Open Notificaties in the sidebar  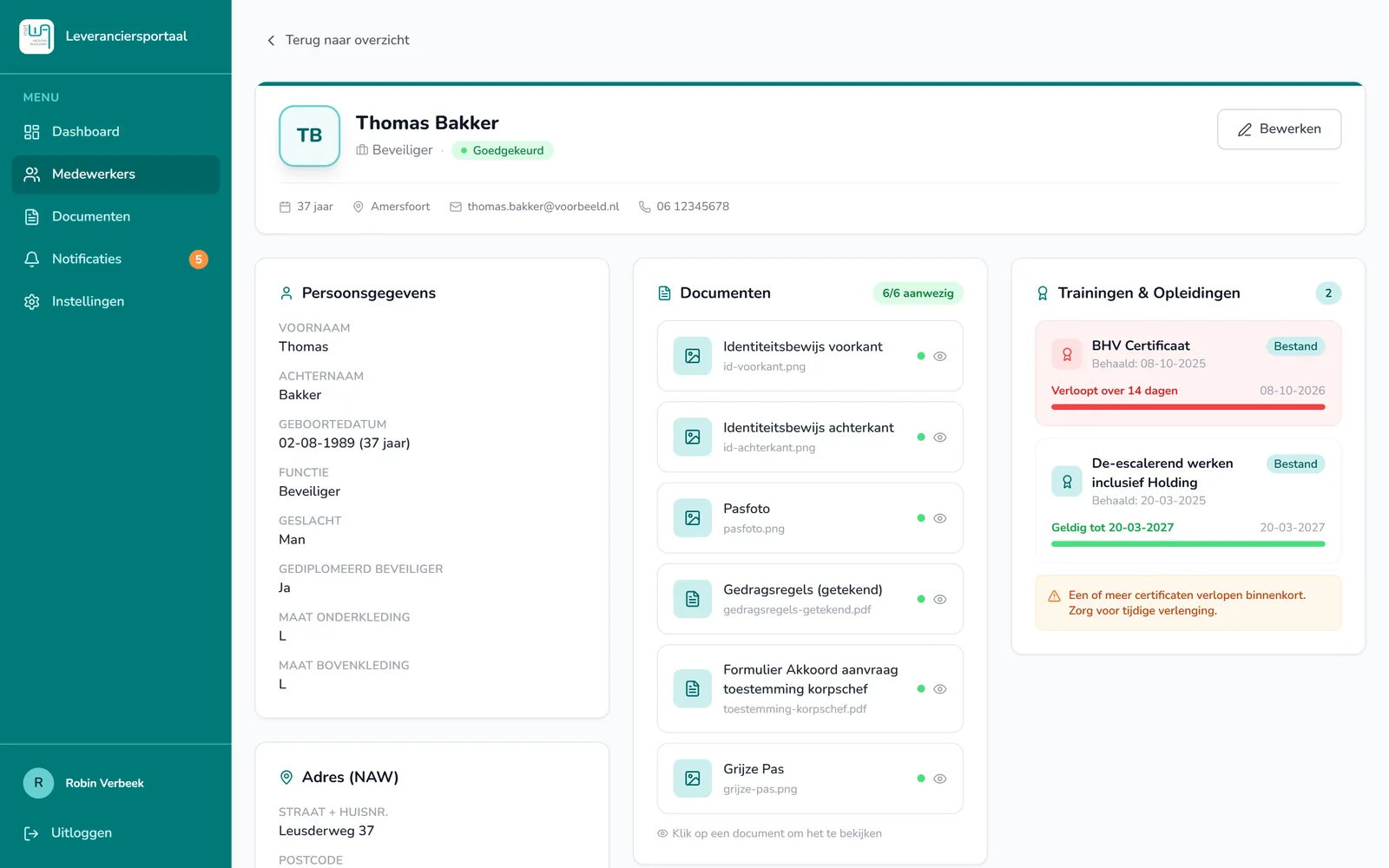(115, 260)
